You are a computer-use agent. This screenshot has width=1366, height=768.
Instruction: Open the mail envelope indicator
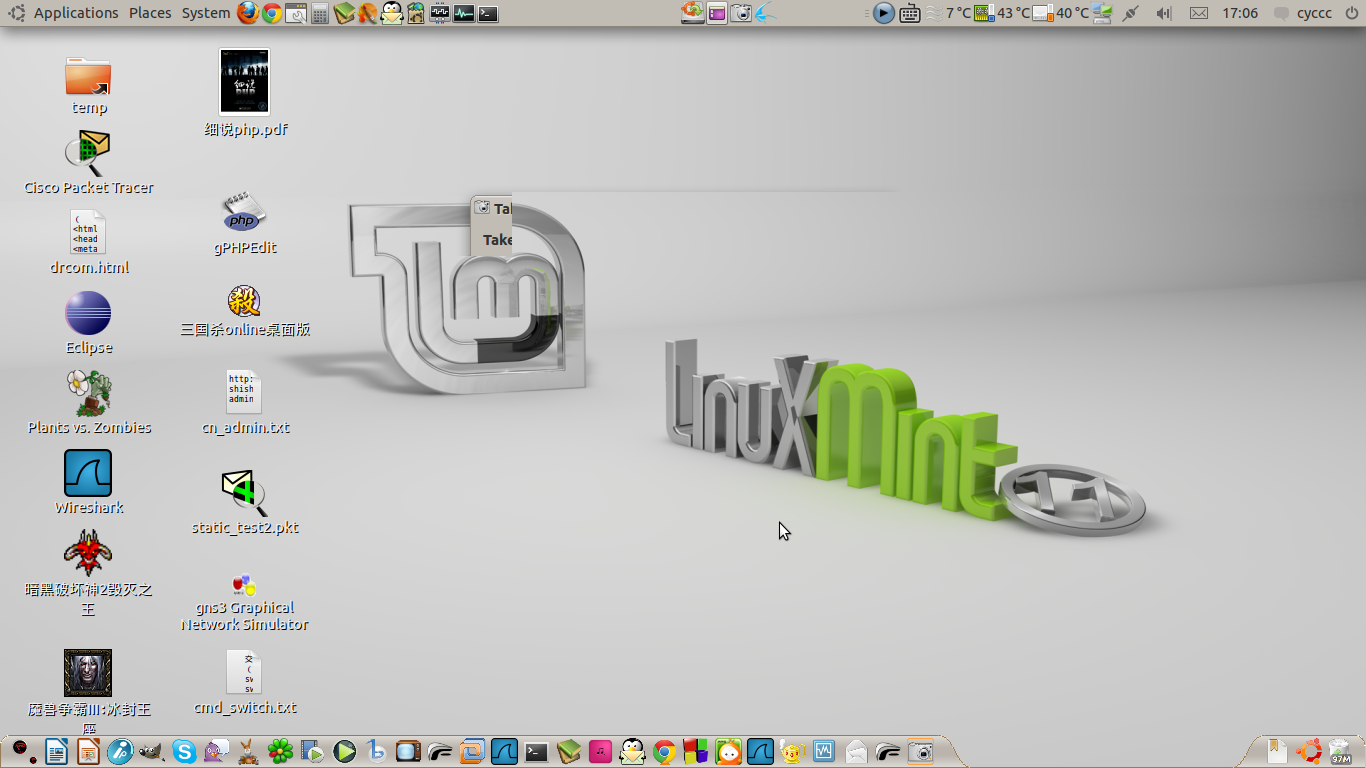[x=1199, y=13]
